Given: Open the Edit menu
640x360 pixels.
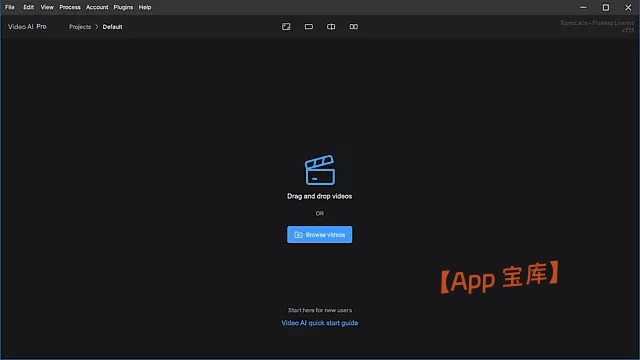Looking at the screenshot, I should click(x=29, y=7).
